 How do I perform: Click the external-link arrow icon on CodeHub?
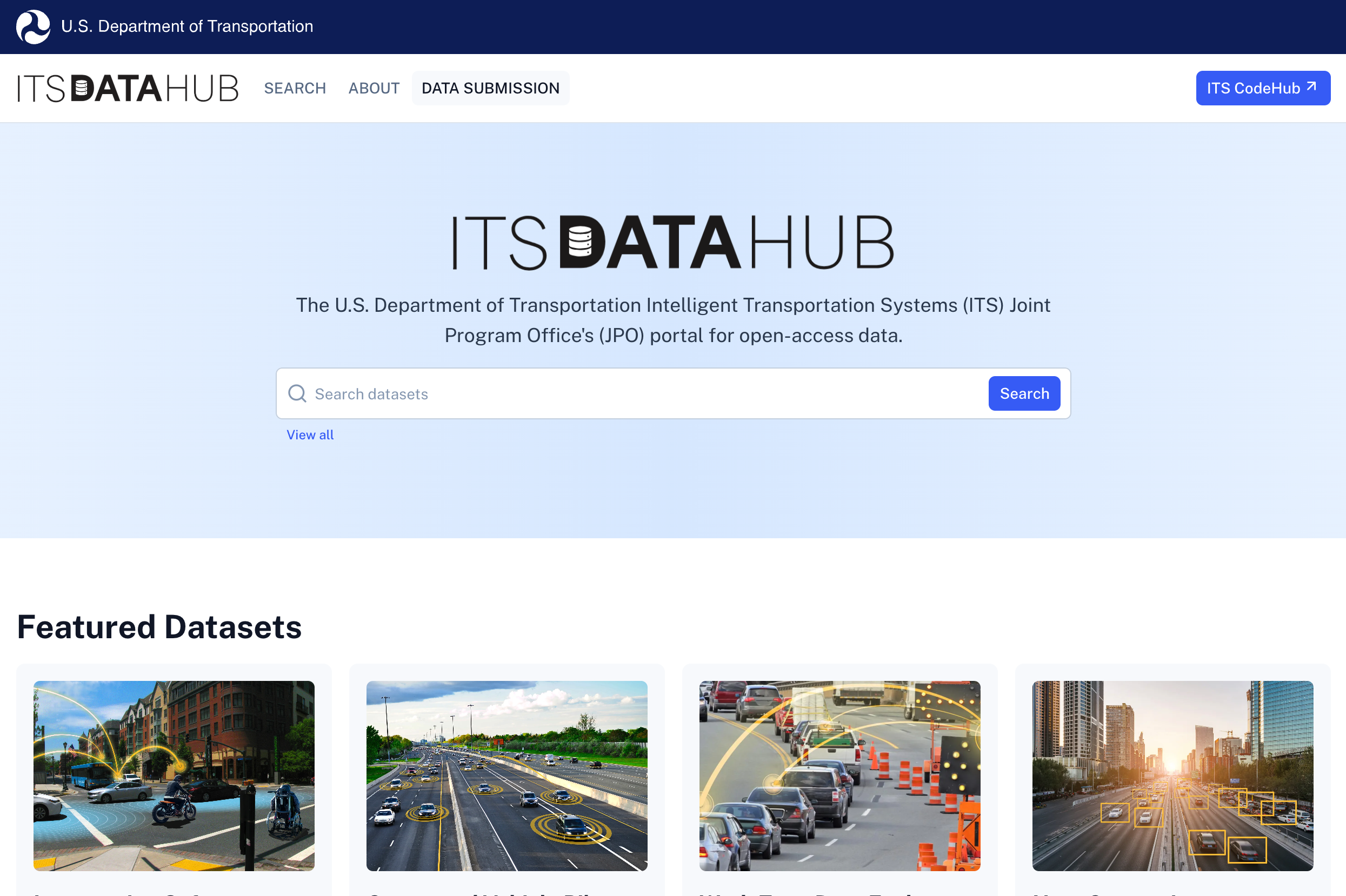(1311, 86)
